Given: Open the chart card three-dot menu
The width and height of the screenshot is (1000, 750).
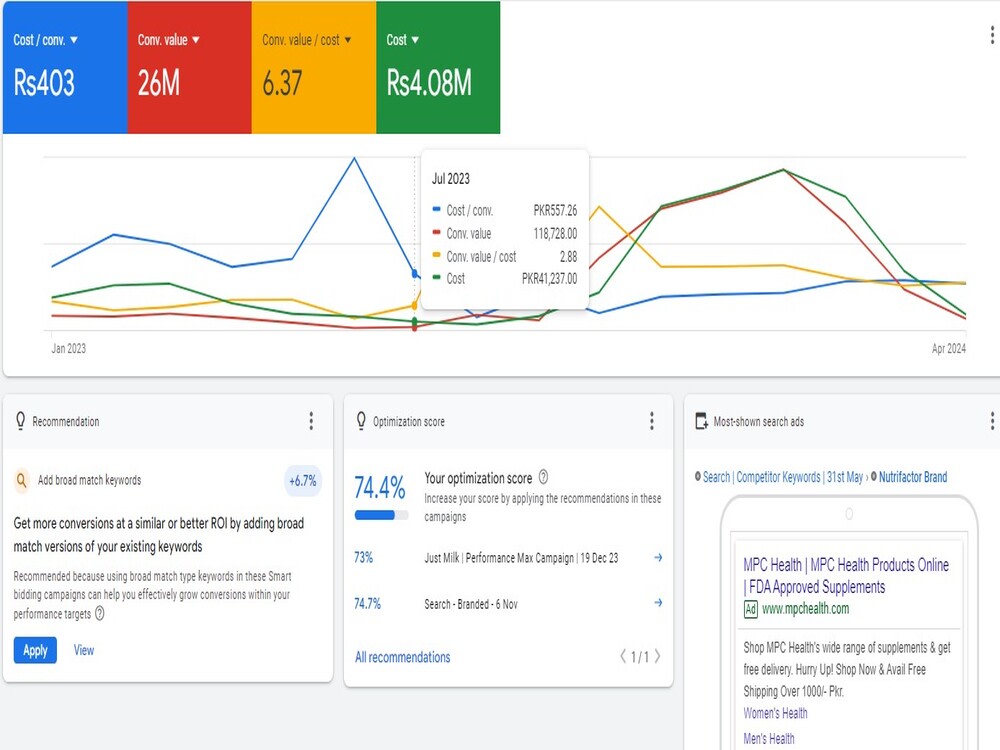Looking at the screenshot, I should 992,35.
